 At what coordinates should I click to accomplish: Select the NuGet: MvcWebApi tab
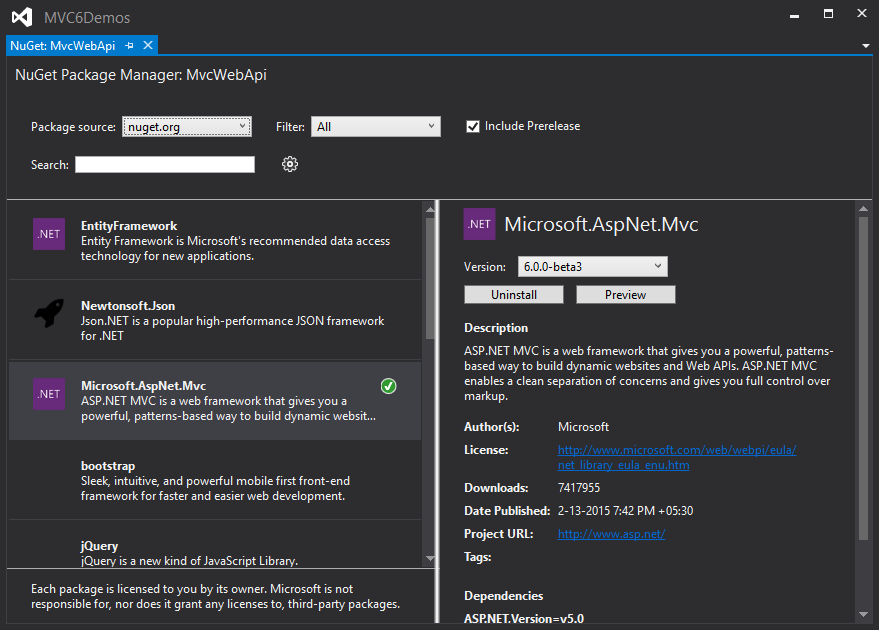point(63,45)
